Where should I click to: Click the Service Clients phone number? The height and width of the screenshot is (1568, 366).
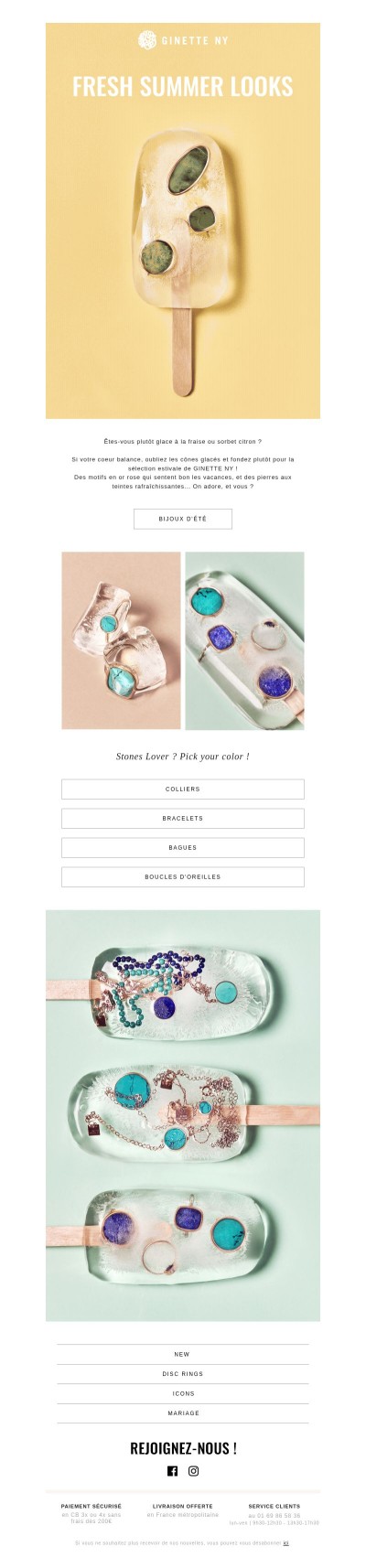[274, 1515]
